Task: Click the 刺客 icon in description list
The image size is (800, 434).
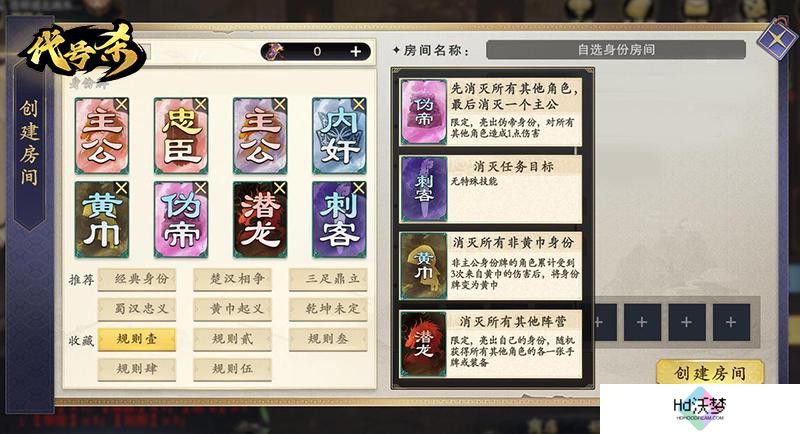Action: [x=424, y=189]
